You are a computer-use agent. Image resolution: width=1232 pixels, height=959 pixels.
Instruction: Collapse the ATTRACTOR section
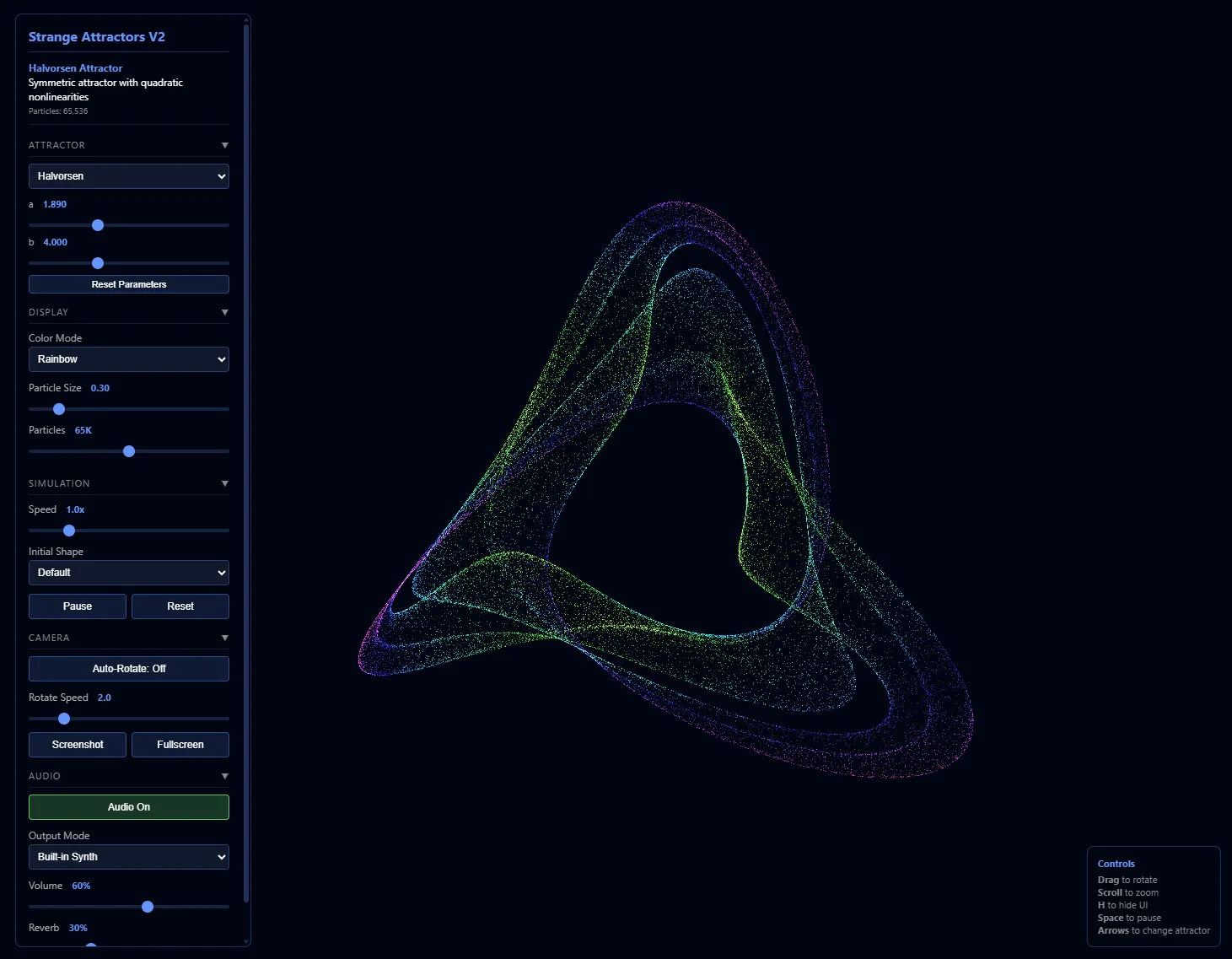pyautogui.click(x=224, y=144)
